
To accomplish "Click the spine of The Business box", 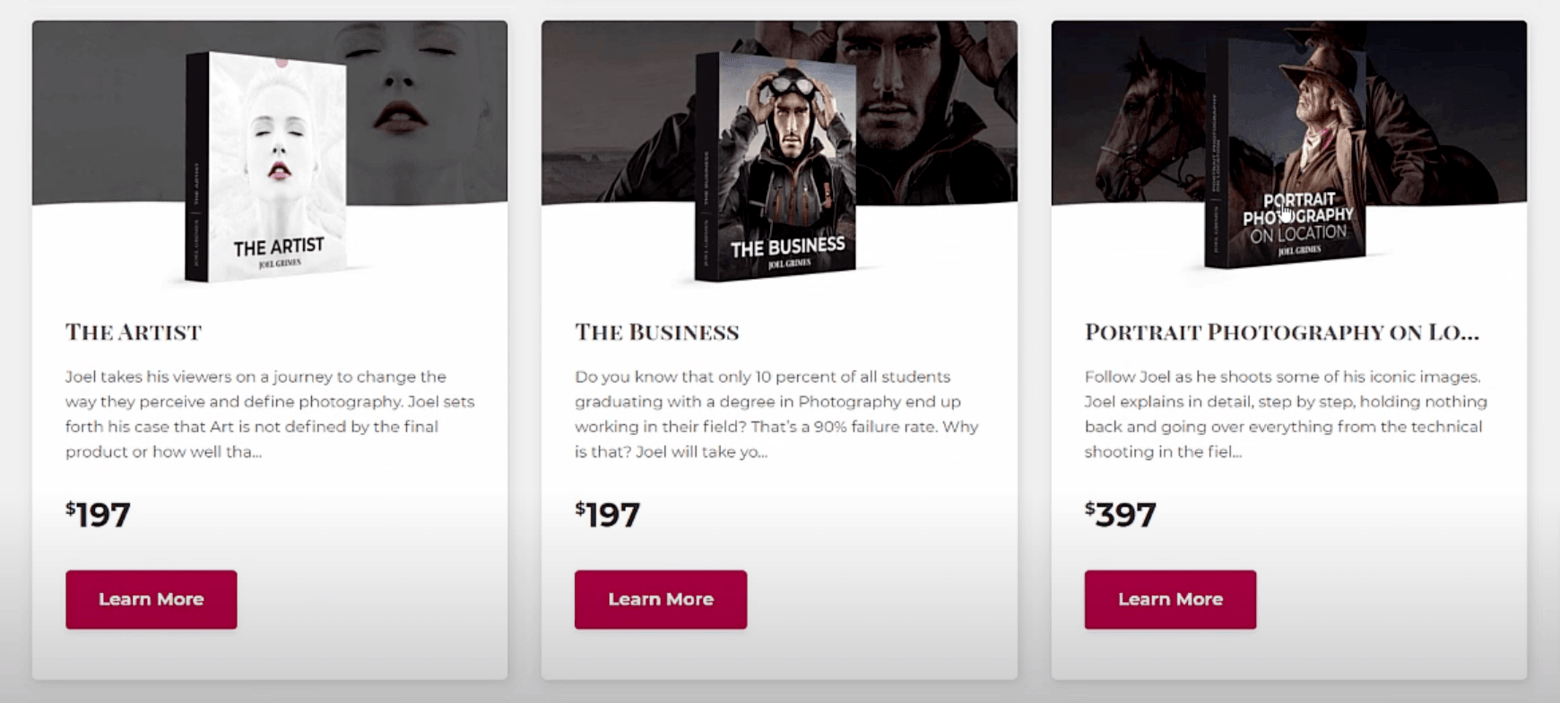I will 706,168.
